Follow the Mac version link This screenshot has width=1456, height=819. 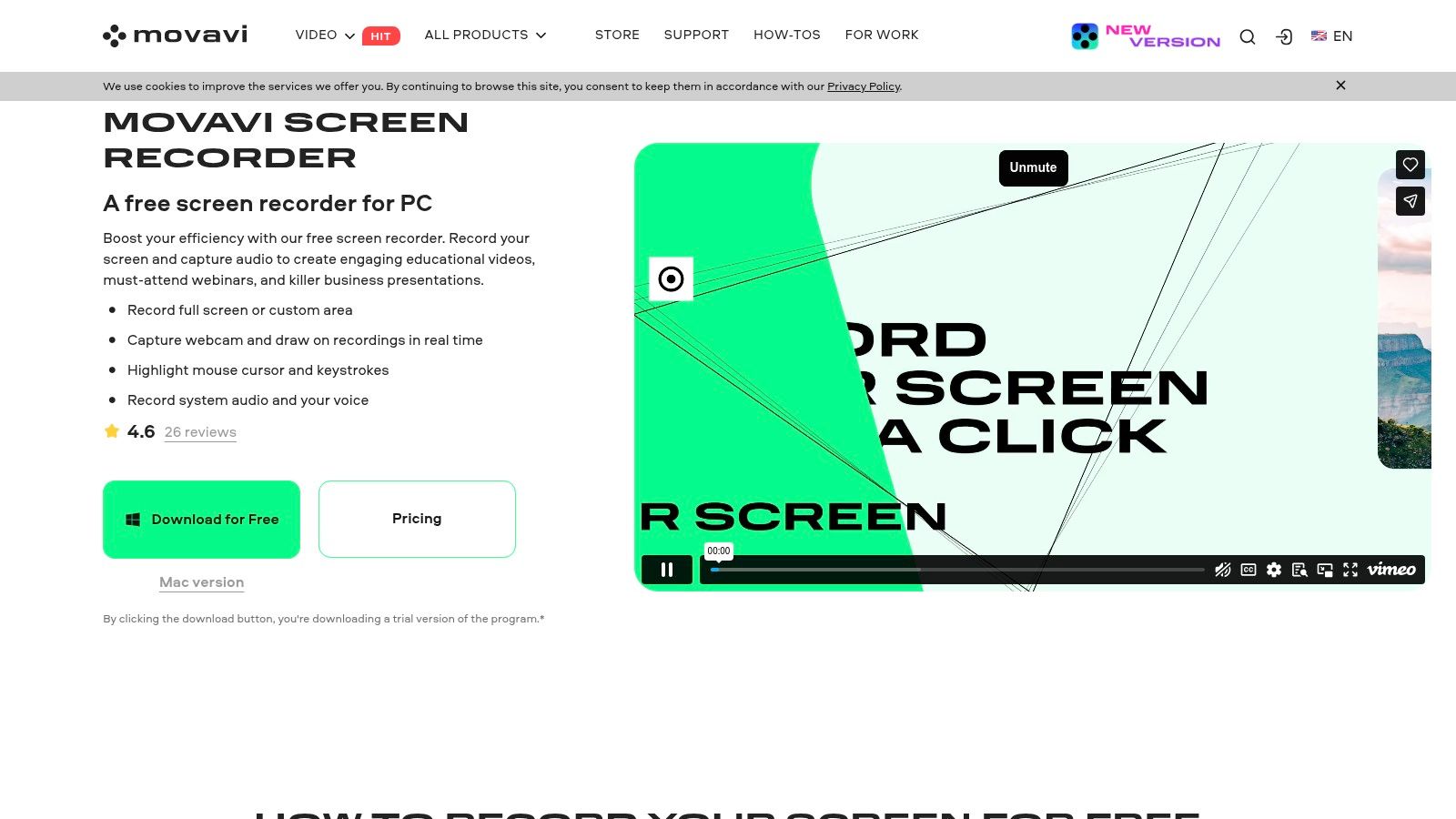(x=201, y=582)
